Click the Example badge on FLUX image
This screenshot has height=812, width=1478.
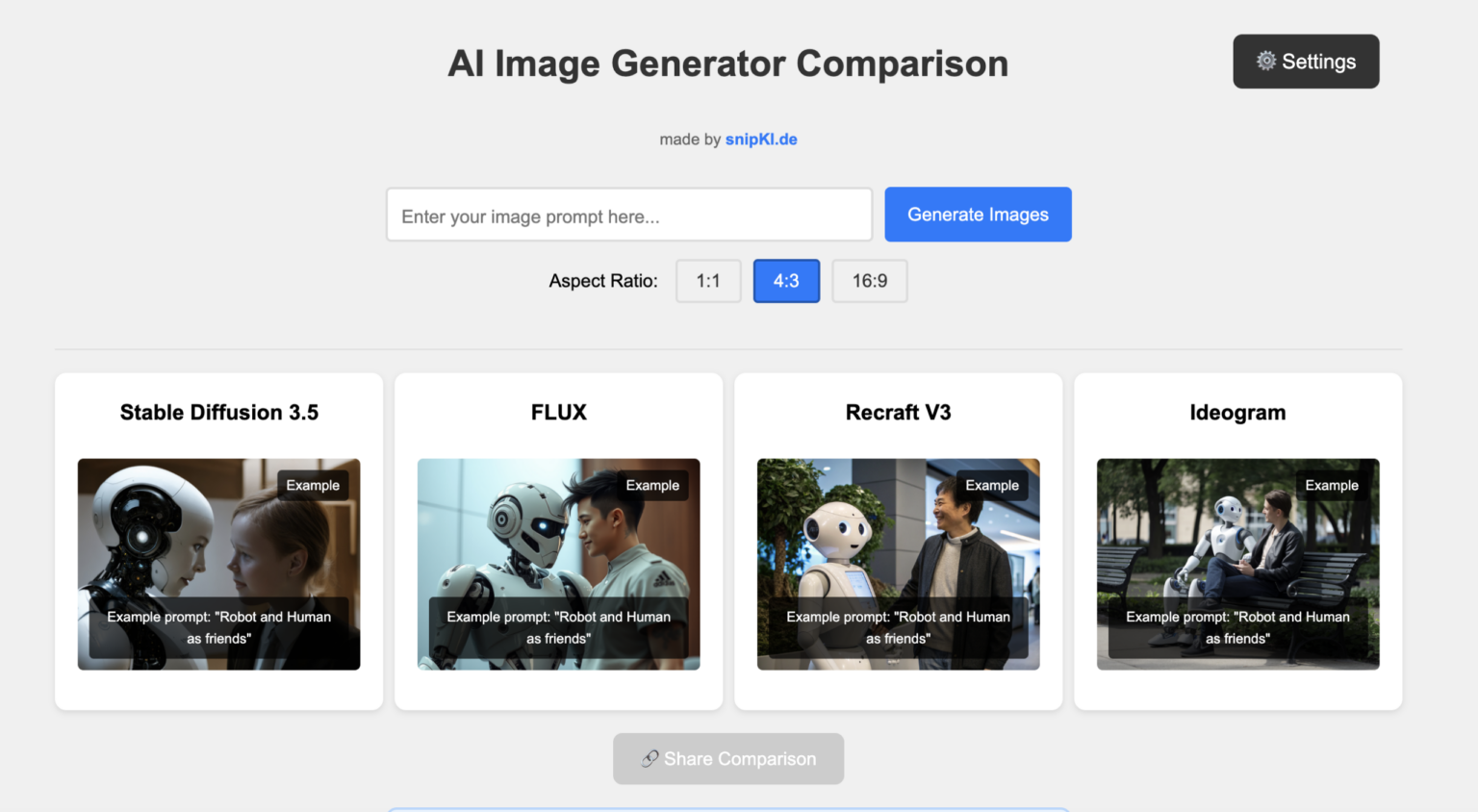click(x=652, y=486)
